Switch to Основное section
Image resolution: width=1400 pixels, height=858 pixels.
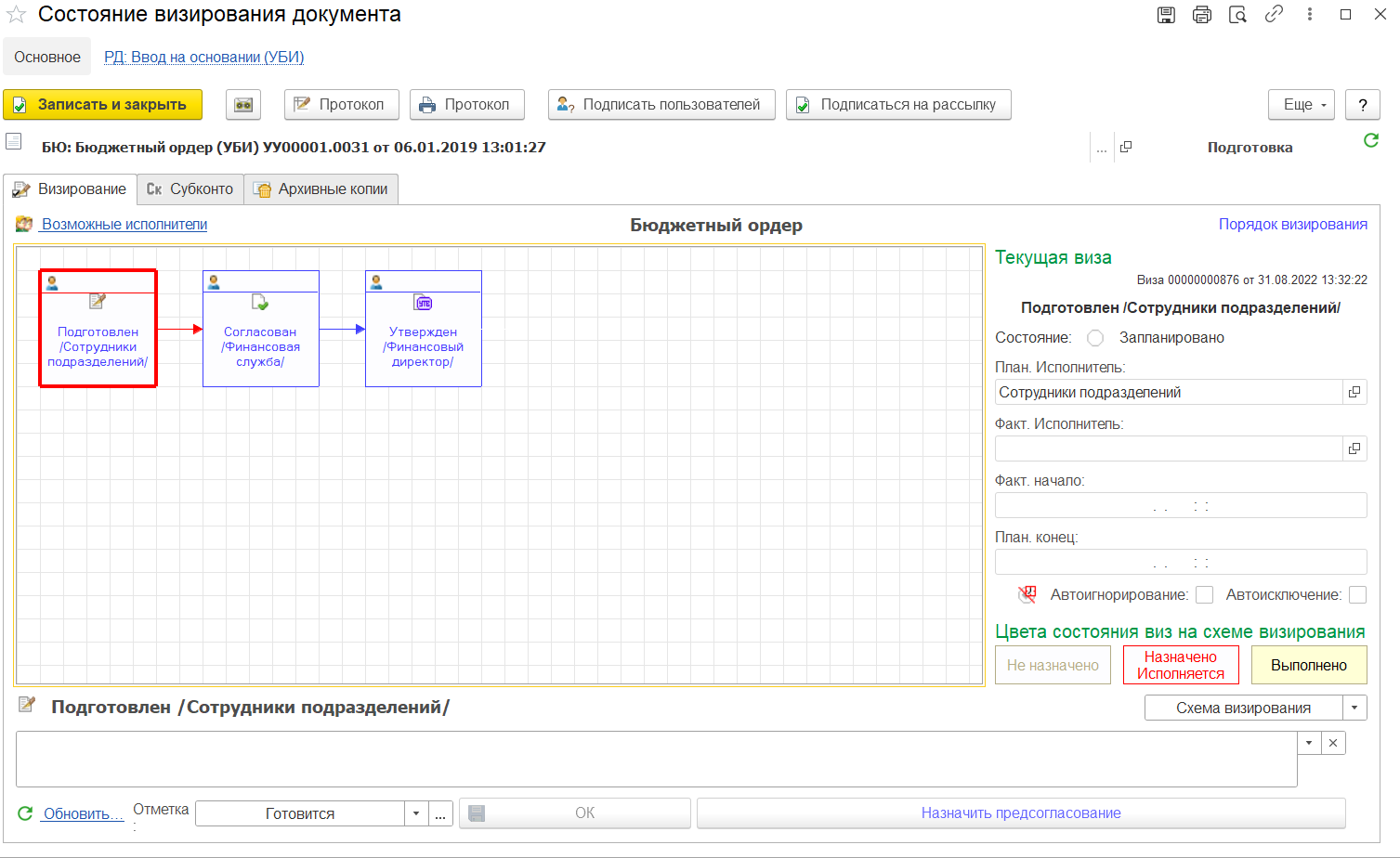(47, 57)
